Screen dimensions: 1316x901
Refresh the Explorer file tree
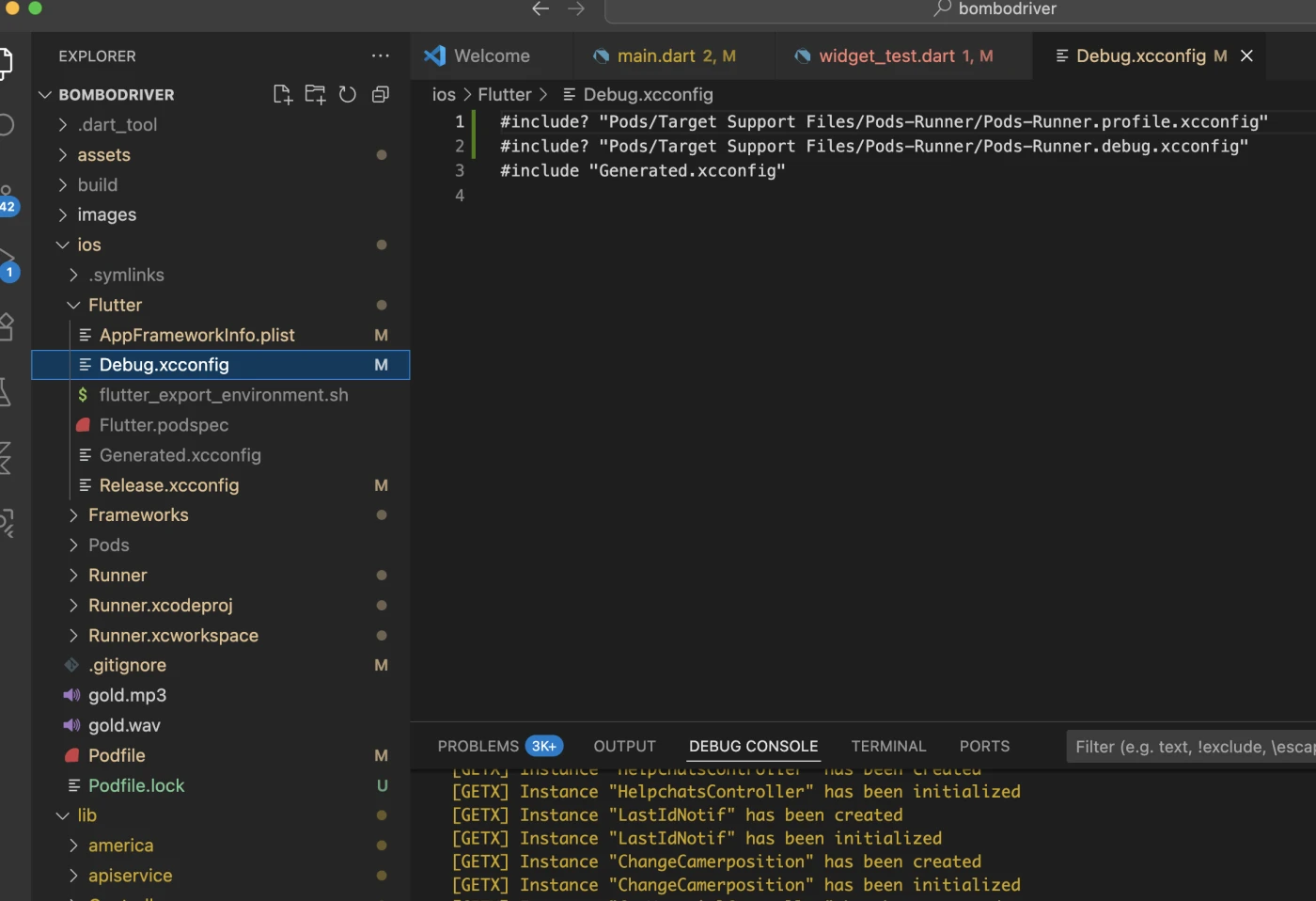click(348, 94)
